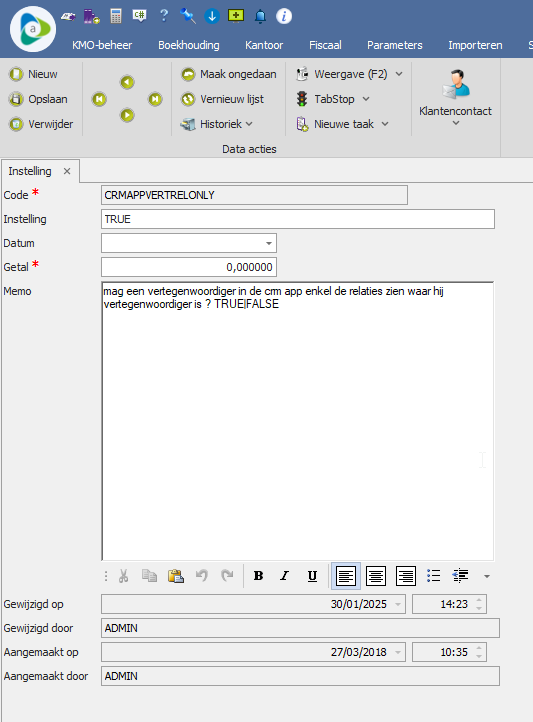
Task: Expand the Weergave (F2) dropdown
Action: pos(399,74)
